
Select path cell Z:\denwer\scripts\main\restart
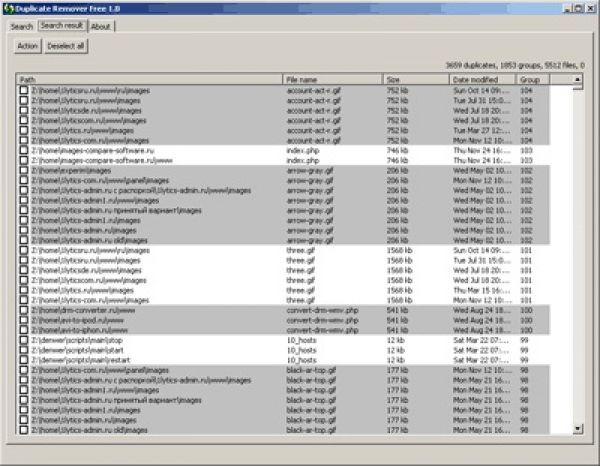[81, 360]
